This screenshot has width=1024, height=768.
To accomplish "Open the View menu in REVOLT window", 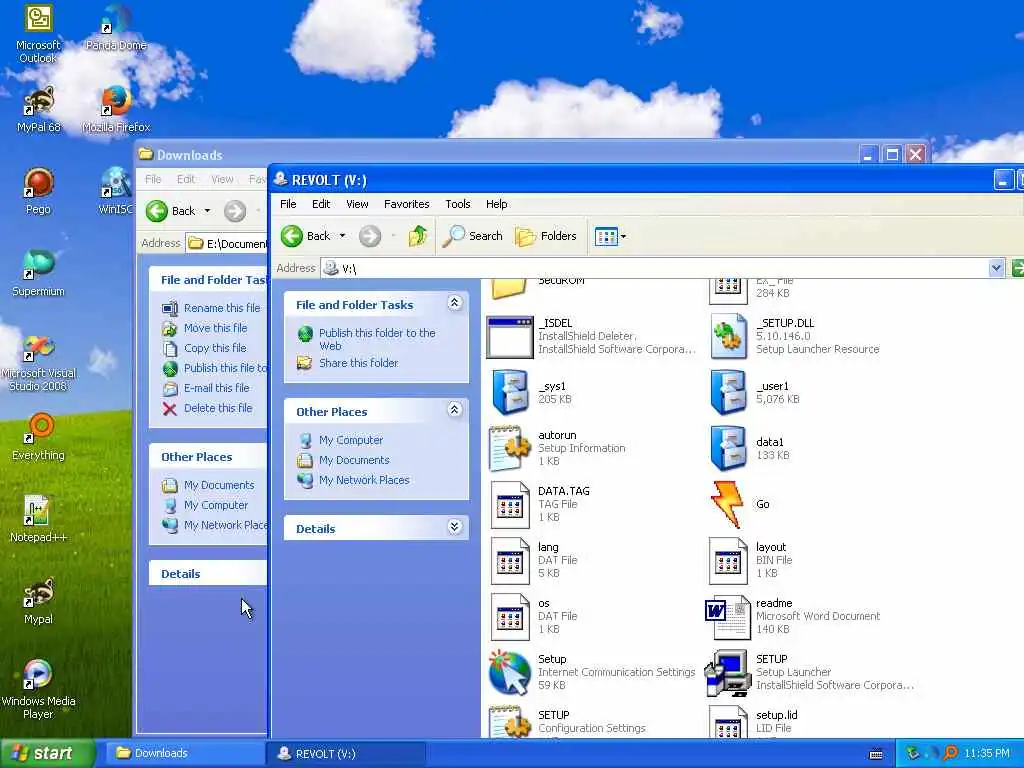I will (x=357, y=204).
